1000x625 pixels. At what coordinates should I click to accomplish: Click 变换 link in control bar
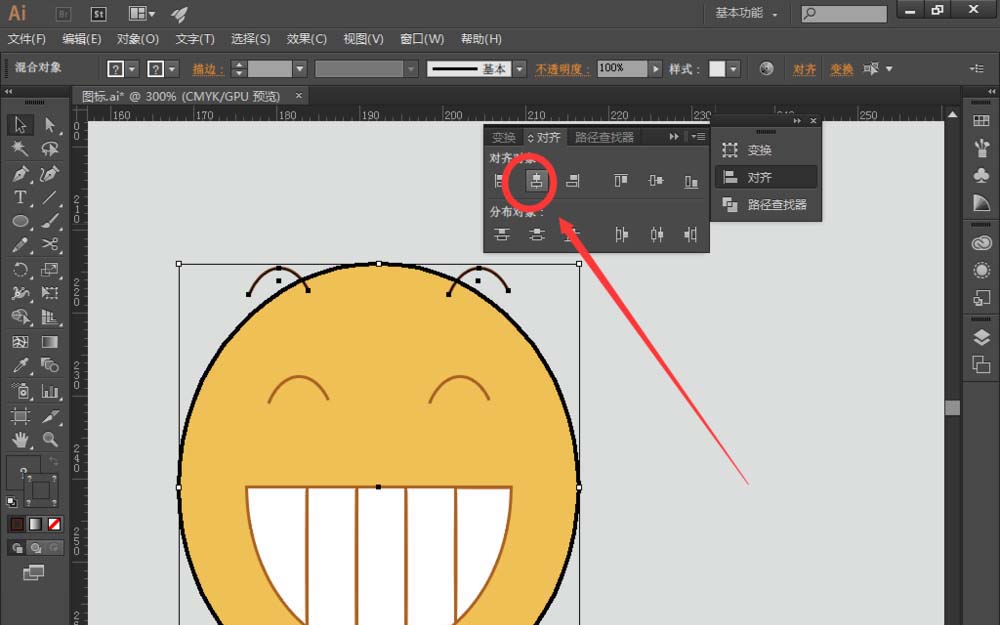(x=841, y=69)
